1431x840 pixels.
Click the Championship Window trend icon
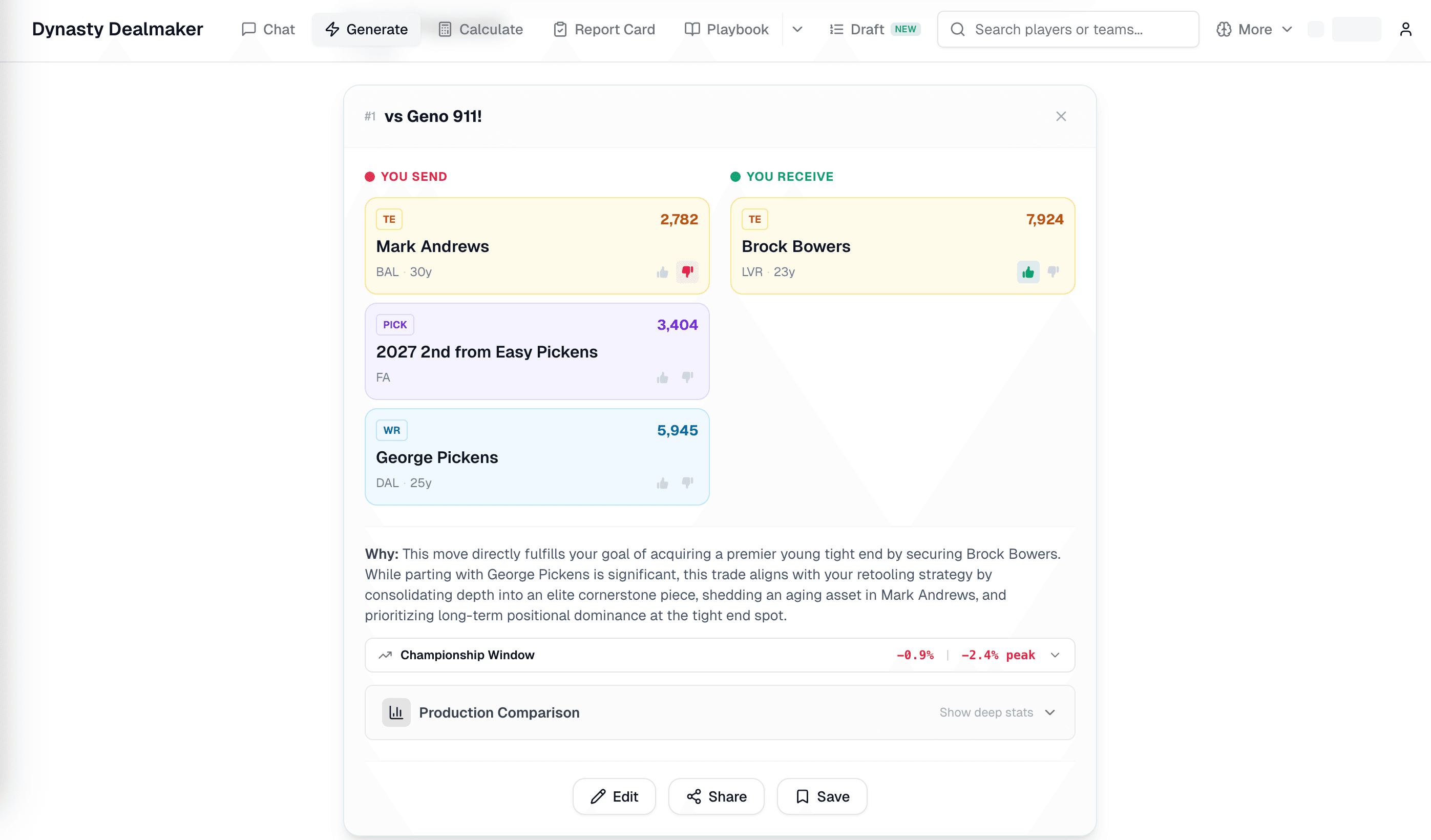385,655
